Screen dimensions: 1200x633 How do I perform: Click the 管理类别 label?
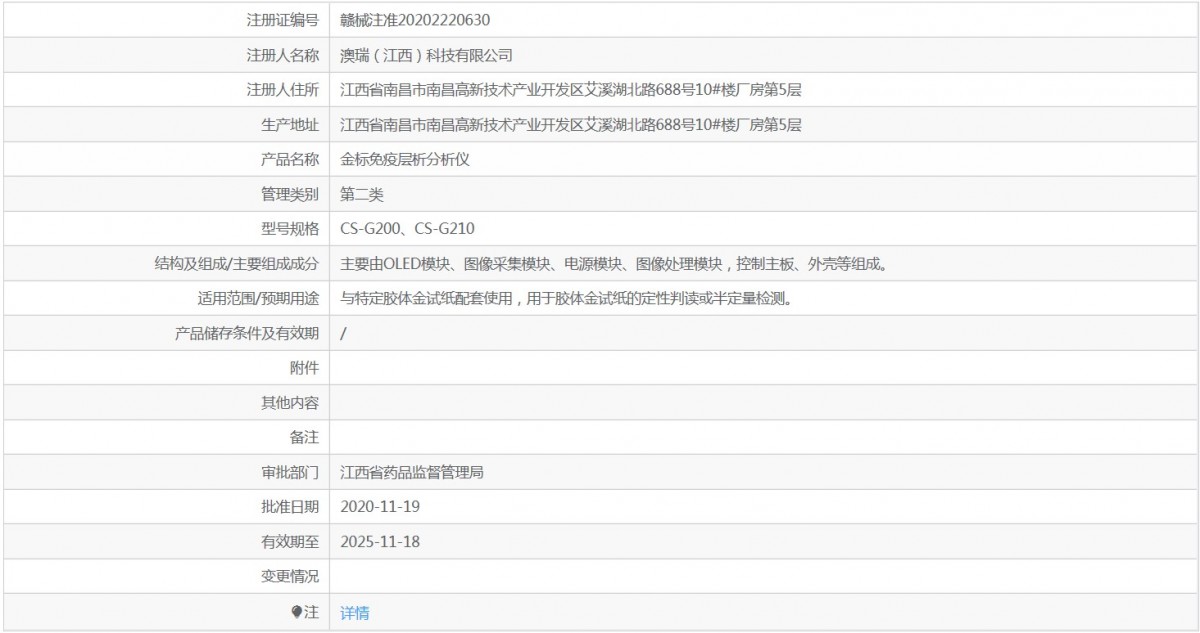coord(290,194)
